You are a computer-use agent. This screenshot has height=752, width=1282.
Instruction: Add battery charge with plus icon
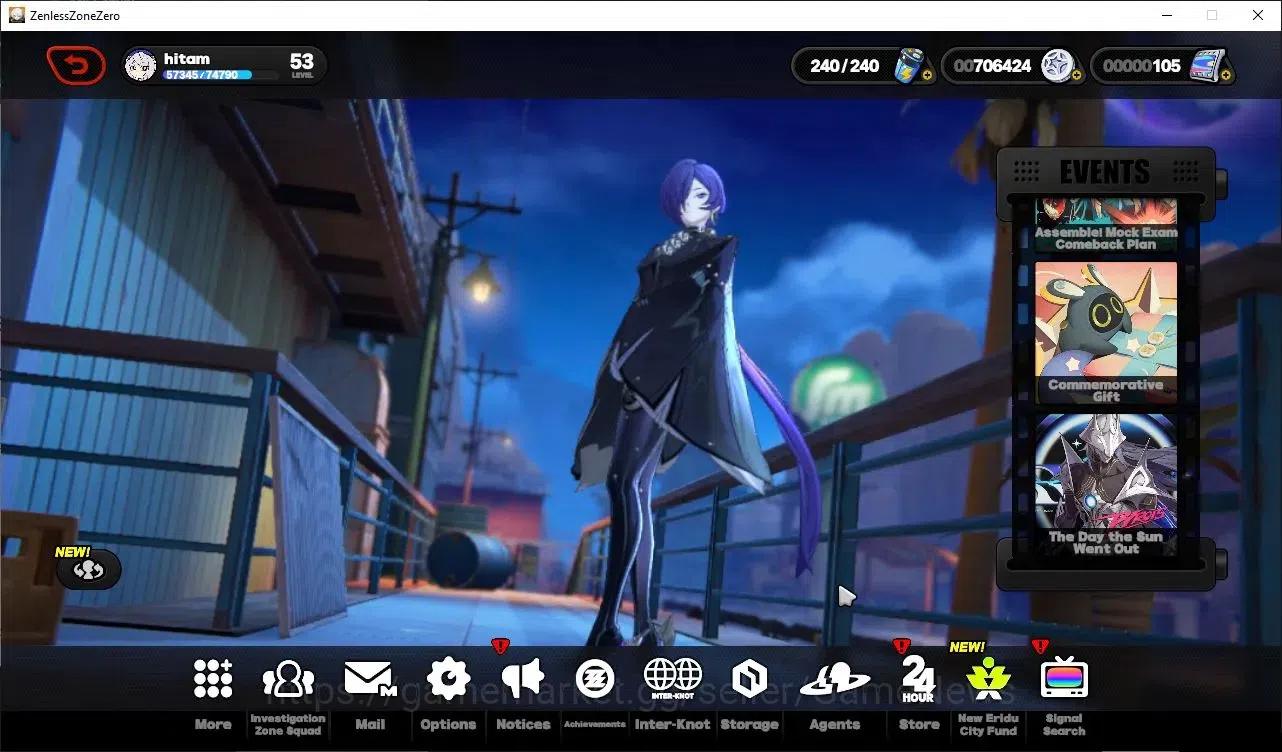(926, 75)
